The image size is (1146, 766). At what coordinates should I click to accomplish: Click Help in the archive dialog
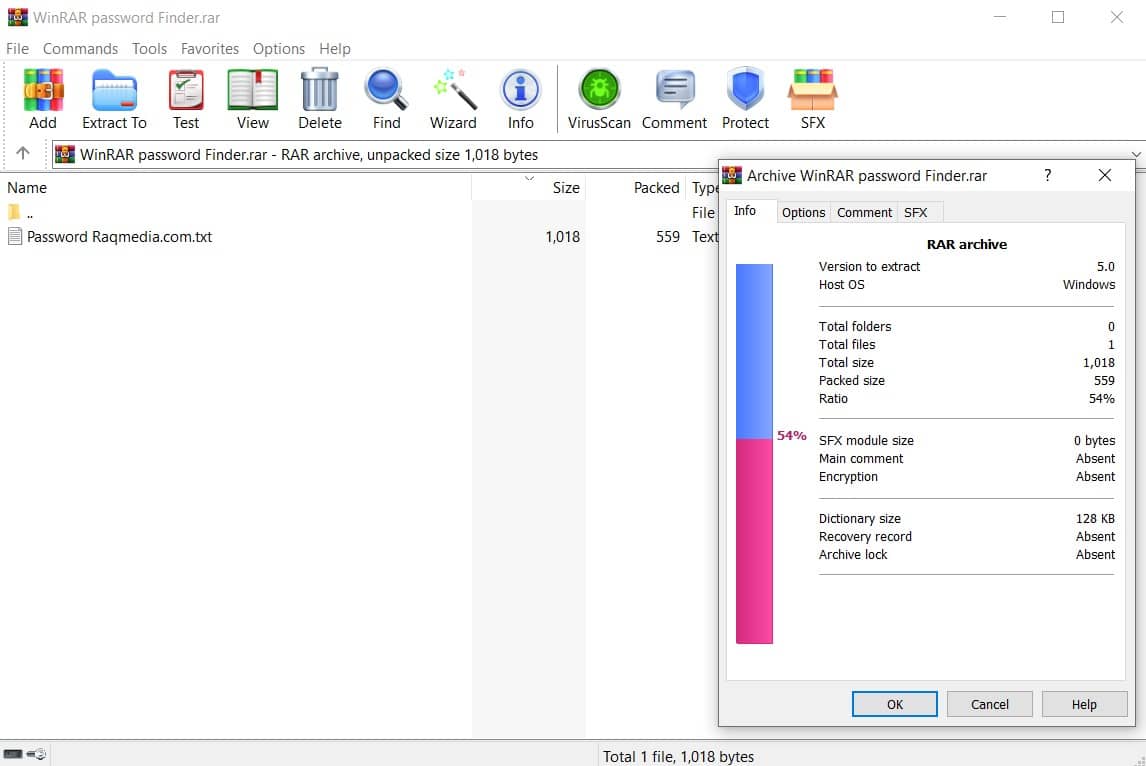coord(1084,704)
